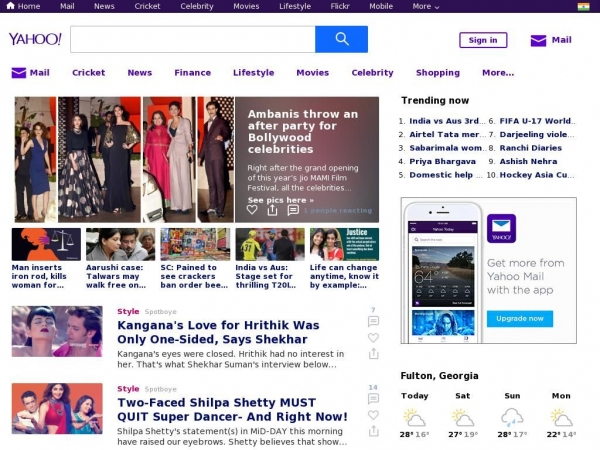Like the Shilpa Shetty article

coord(373,415)
